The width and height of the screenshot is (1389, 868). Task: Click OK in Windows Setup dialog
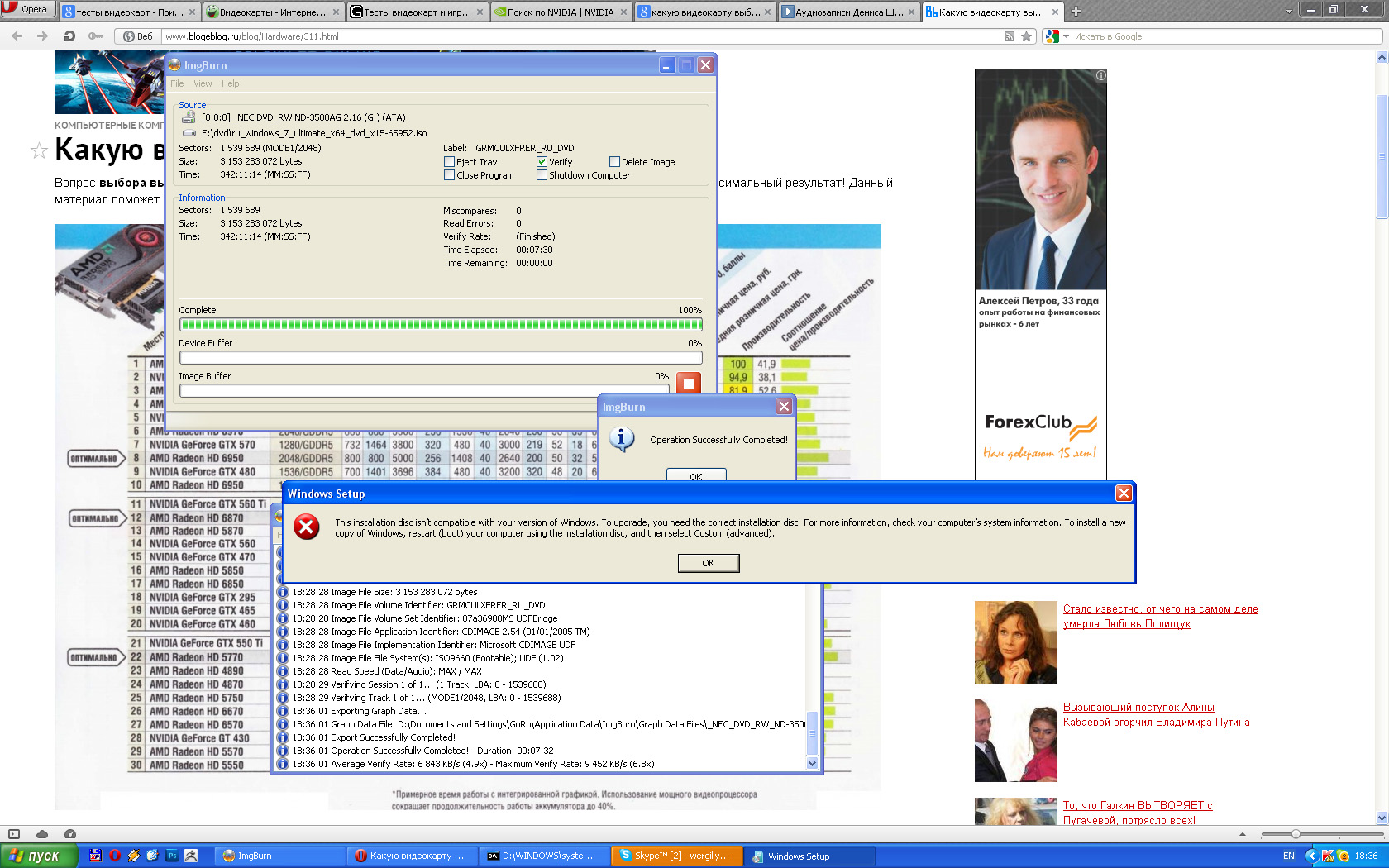(x=709, y=563)
